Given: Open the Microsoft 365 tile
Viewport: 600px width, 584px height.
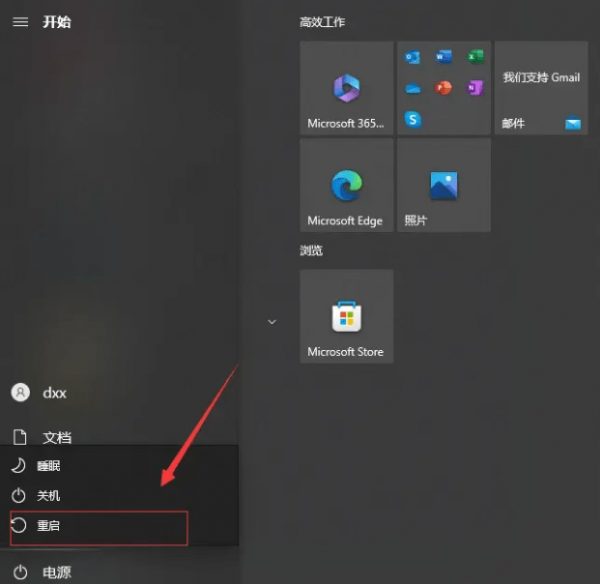Looking at the screenshot, I should [346, 88].
